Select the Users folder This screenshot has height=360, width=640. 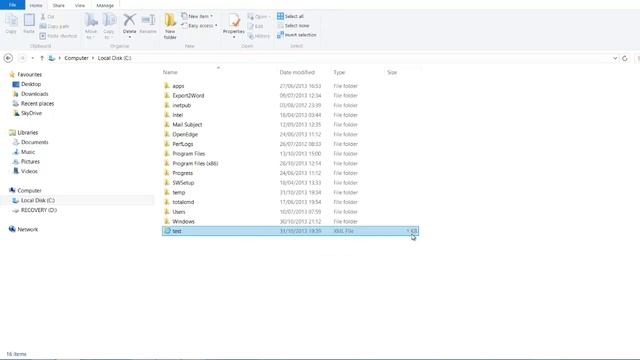point(290,212)
